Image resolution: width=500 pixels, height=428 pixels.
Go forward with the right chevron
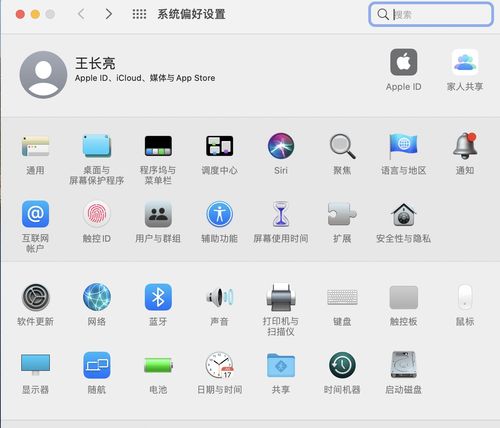coord(108,14)
